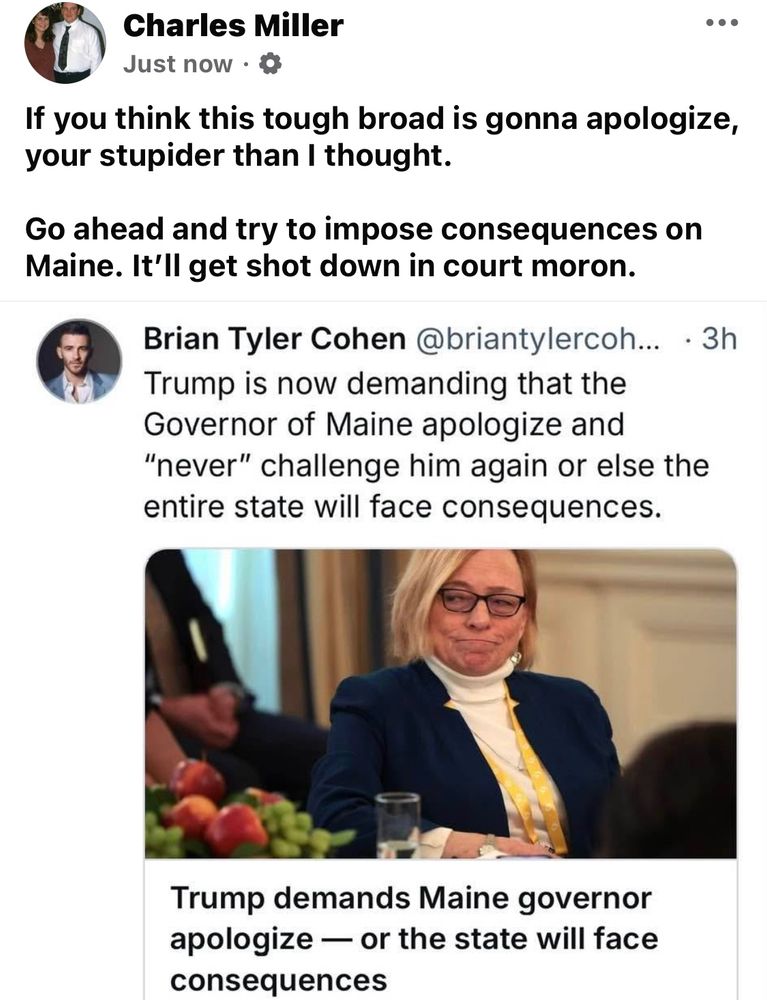
Task: Click the "3h" tweet timestamp
Action: [718, 338]
